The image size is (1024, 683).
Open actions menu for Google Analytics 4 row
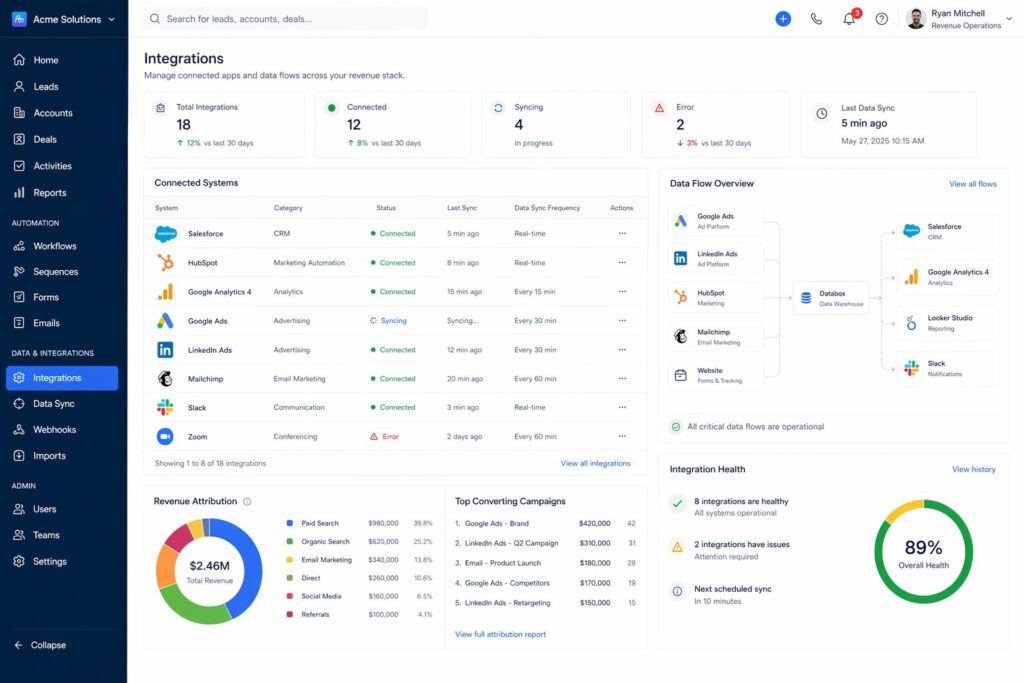click(622, 291)
